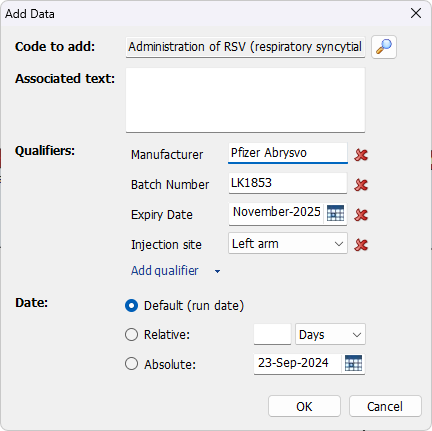Expand the Add qualifier arrow menu
This screenshot has height=431, width=432.
217,271
